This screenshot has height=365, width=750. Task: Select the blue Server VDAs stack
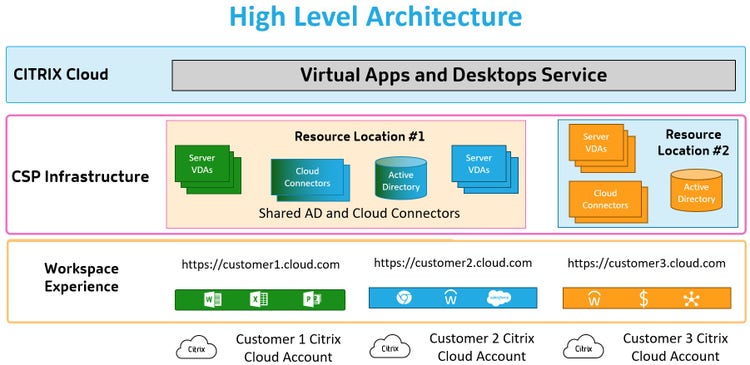click(485, 169)
